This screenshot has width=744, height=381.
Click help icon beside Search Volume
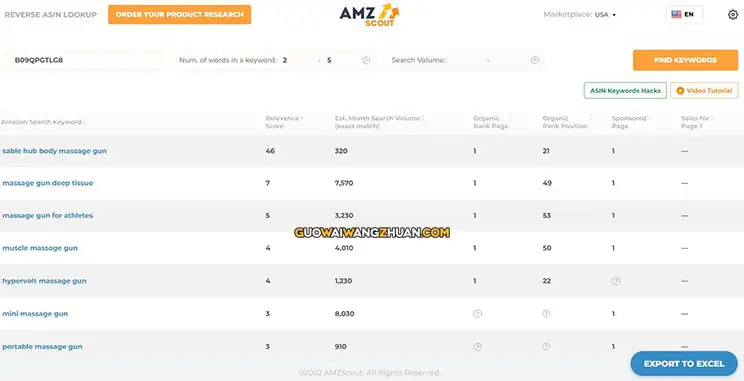pos(535,60)
